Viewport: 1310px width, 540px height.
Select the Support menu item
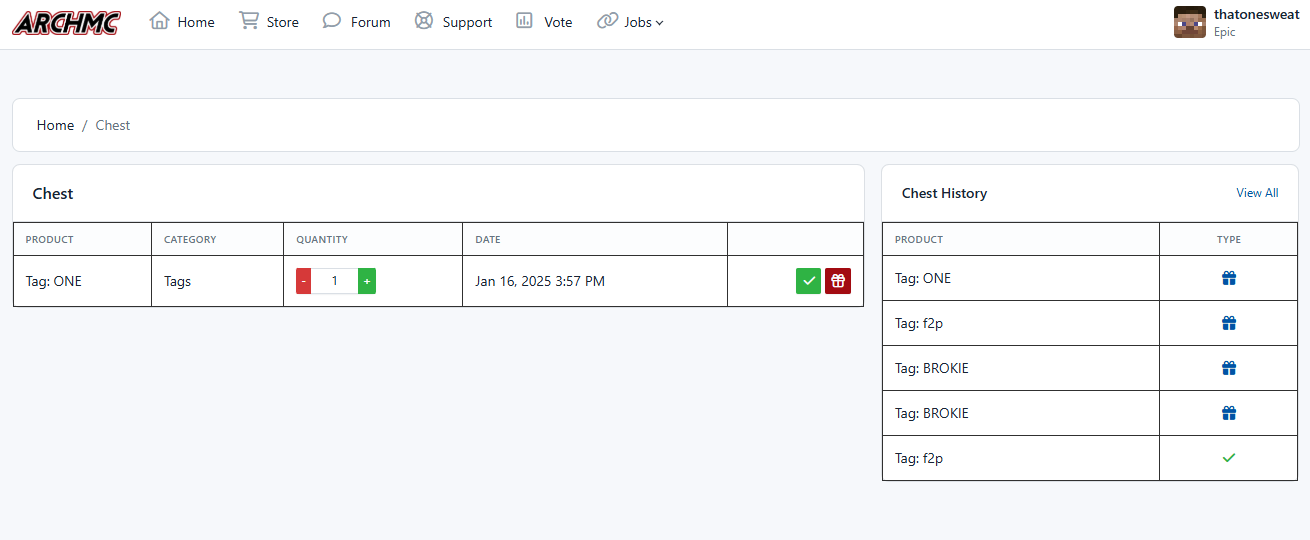467,22
